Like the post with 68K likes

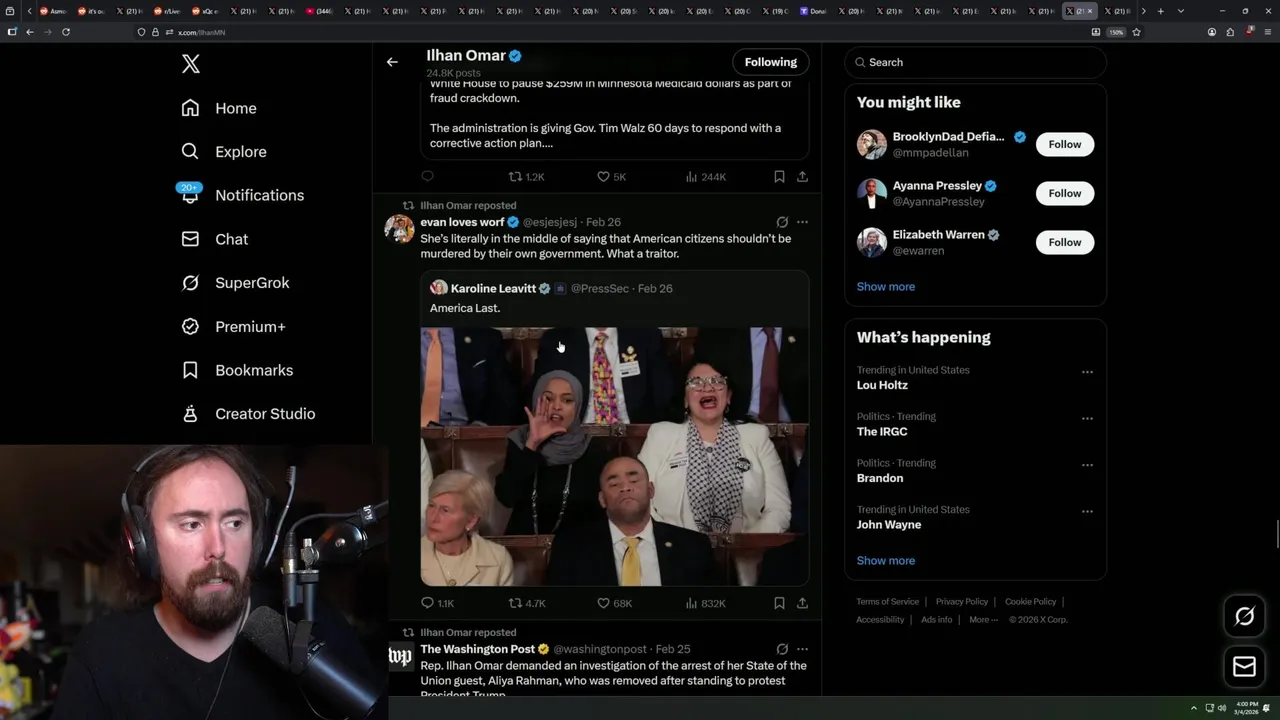(614, 603)
